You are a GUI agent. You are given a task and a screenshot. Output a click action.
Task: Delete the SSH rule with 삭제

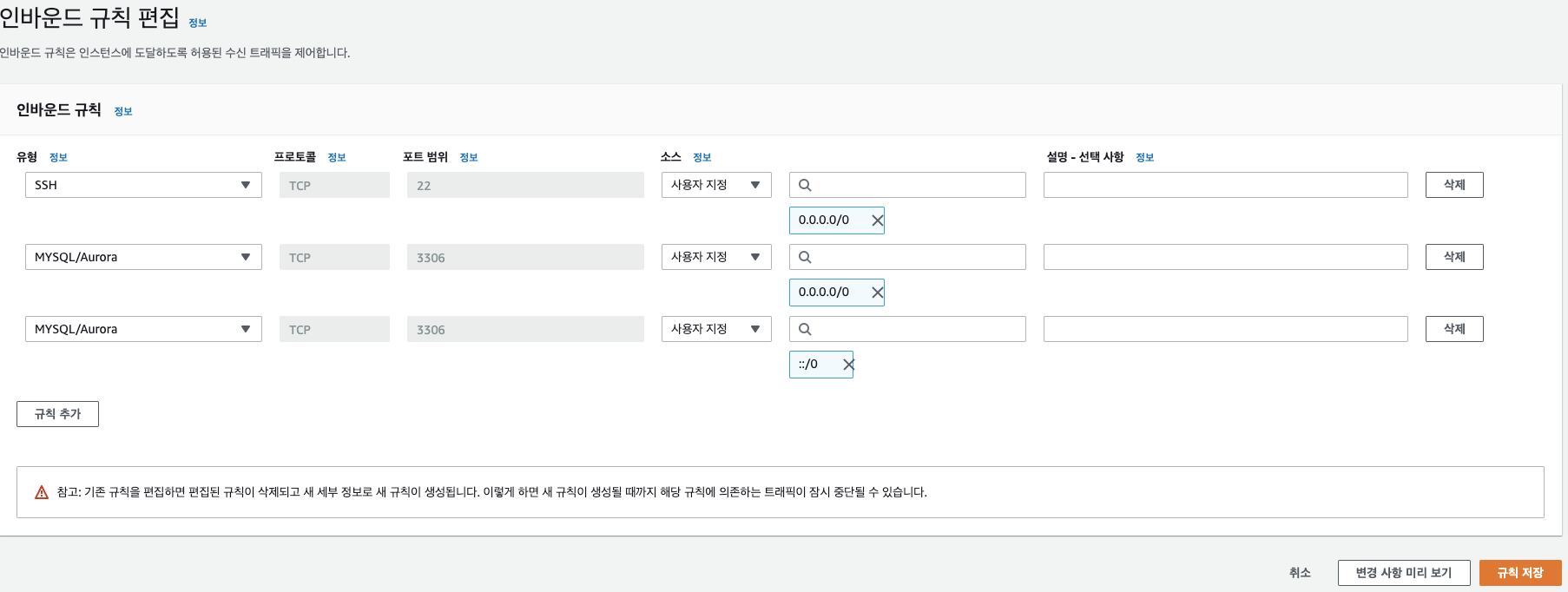click(x=1453, y=185)
